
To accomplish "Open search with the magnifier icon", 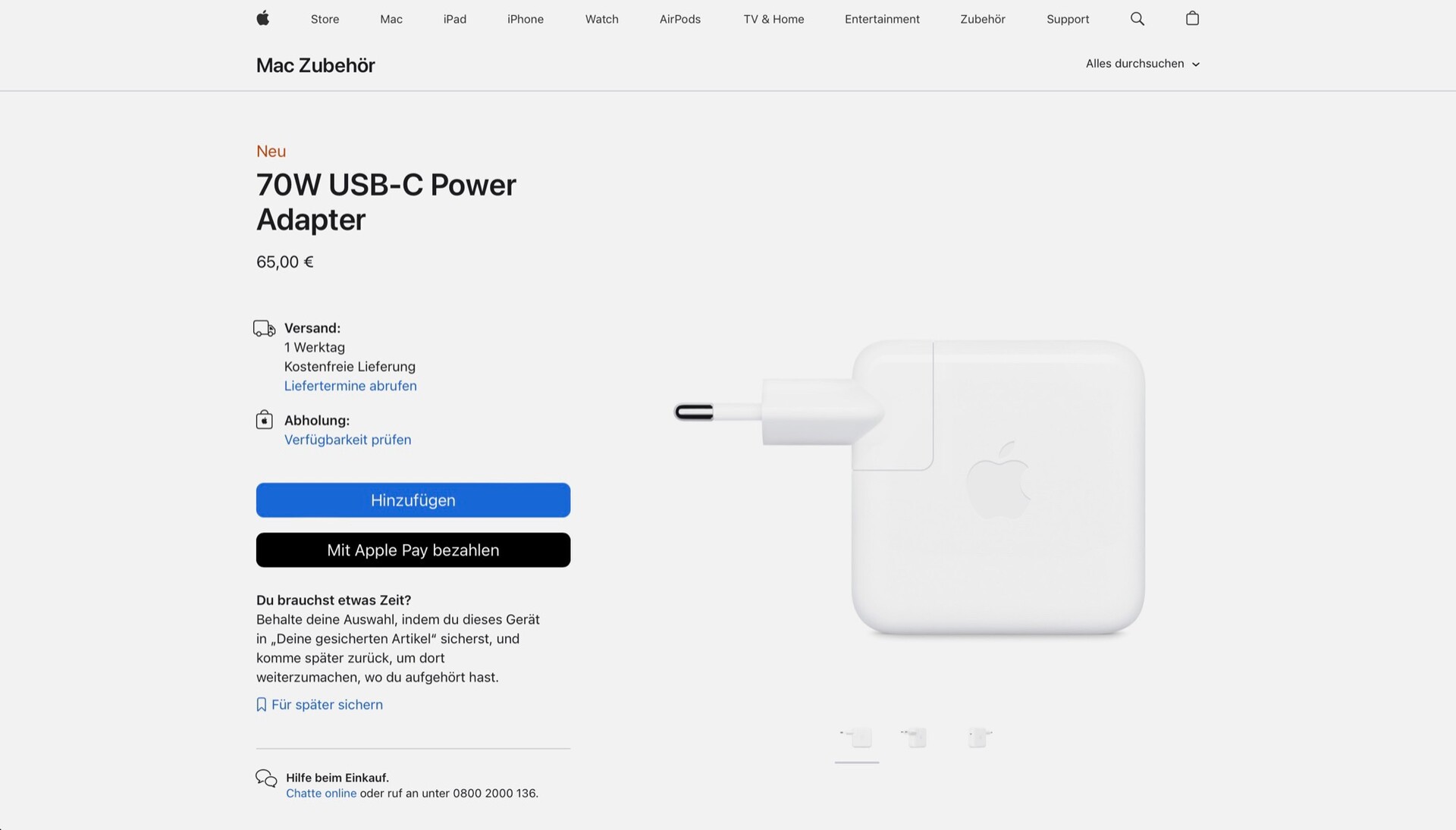I will pos(1137,19).
